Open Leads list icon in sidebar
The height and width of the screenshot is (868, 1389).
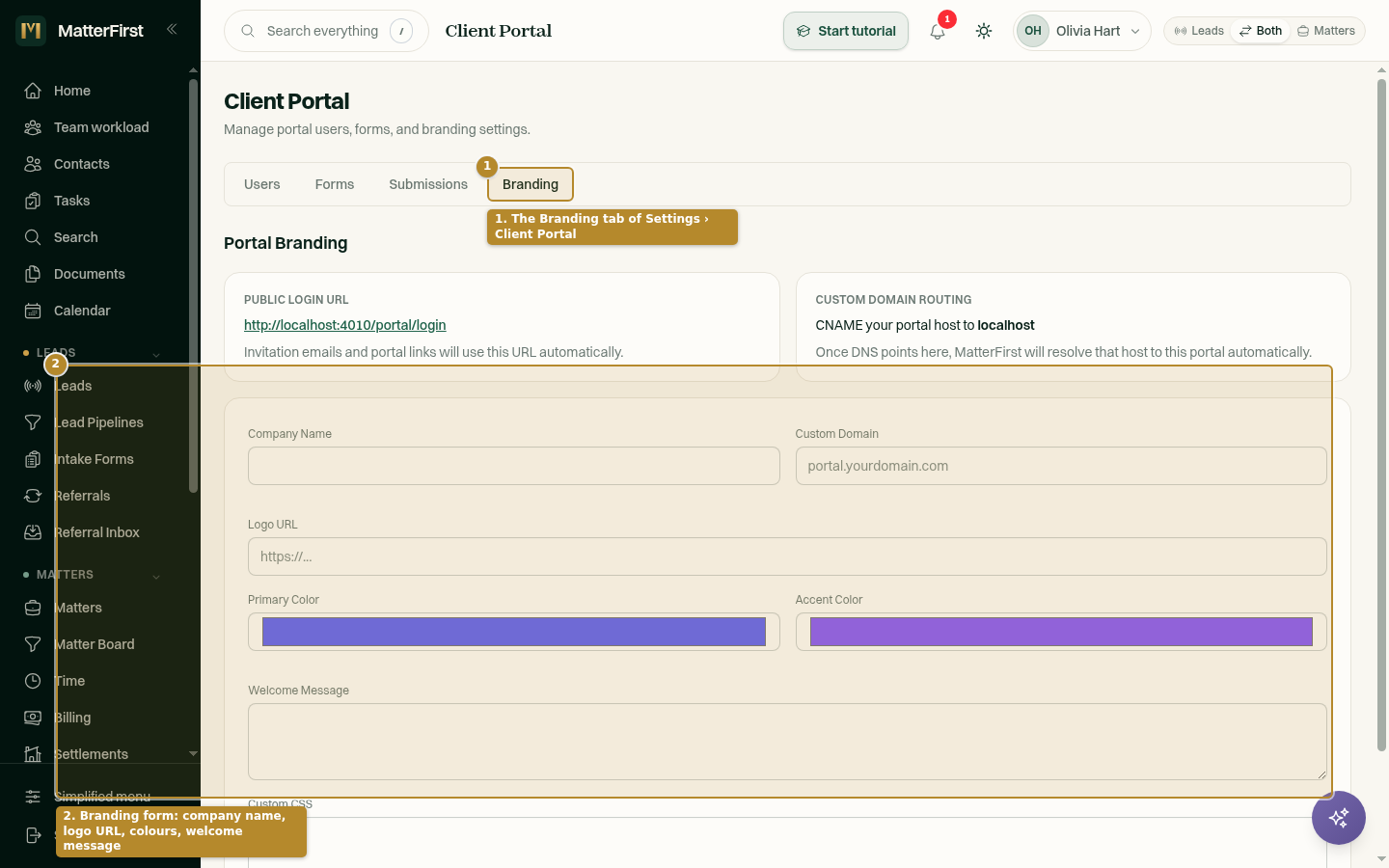tap(33, 386)
